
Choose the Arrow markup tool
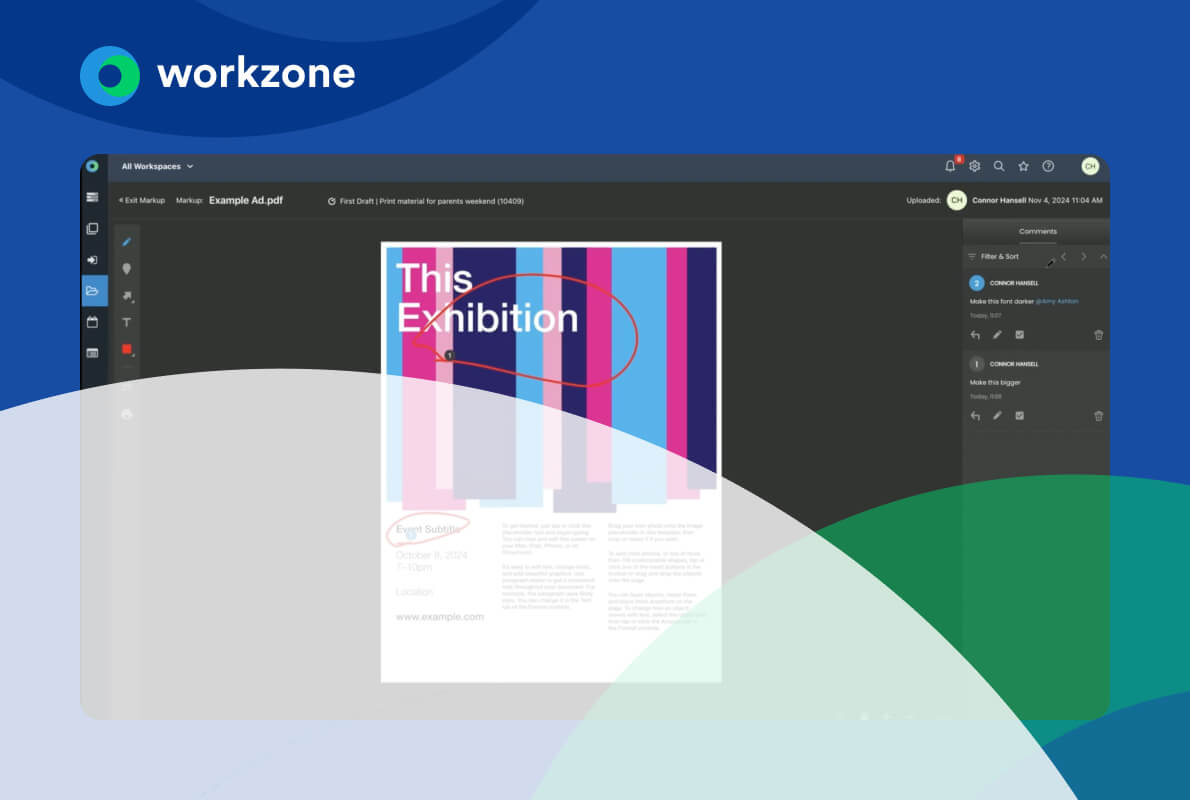[126, 295]
